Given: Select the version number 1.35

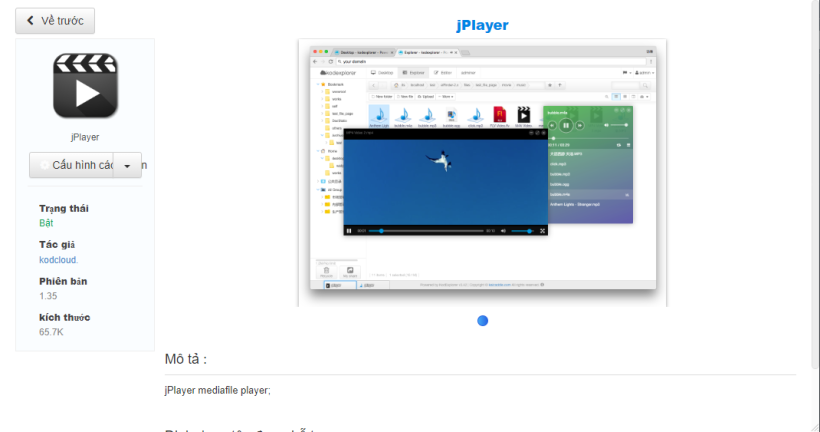Looking at the screenshot, I should pyautogui.click(x=48, y=296).
